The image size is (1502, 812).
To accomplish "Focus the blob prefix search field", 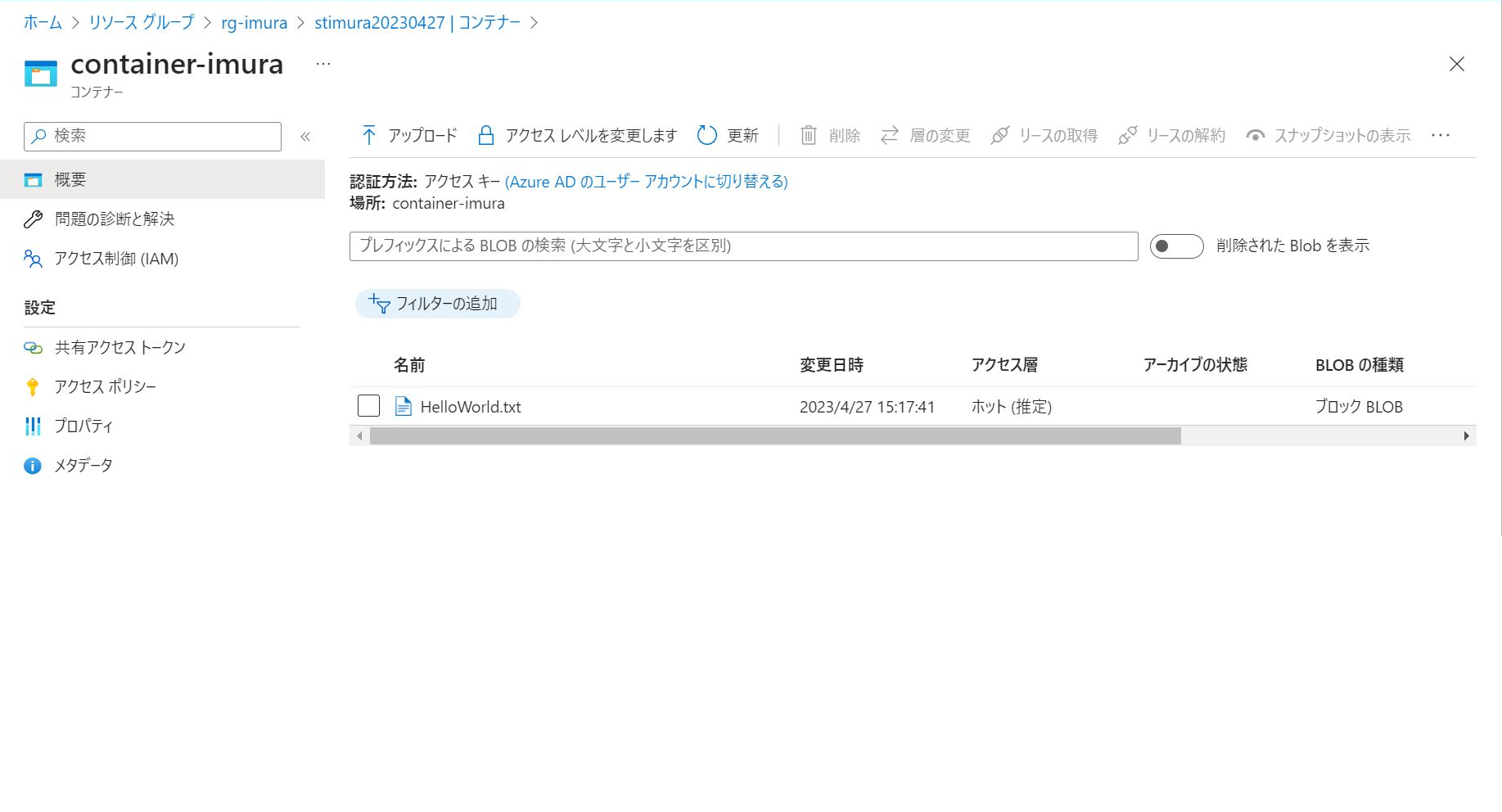I will (x=743, y=246).
